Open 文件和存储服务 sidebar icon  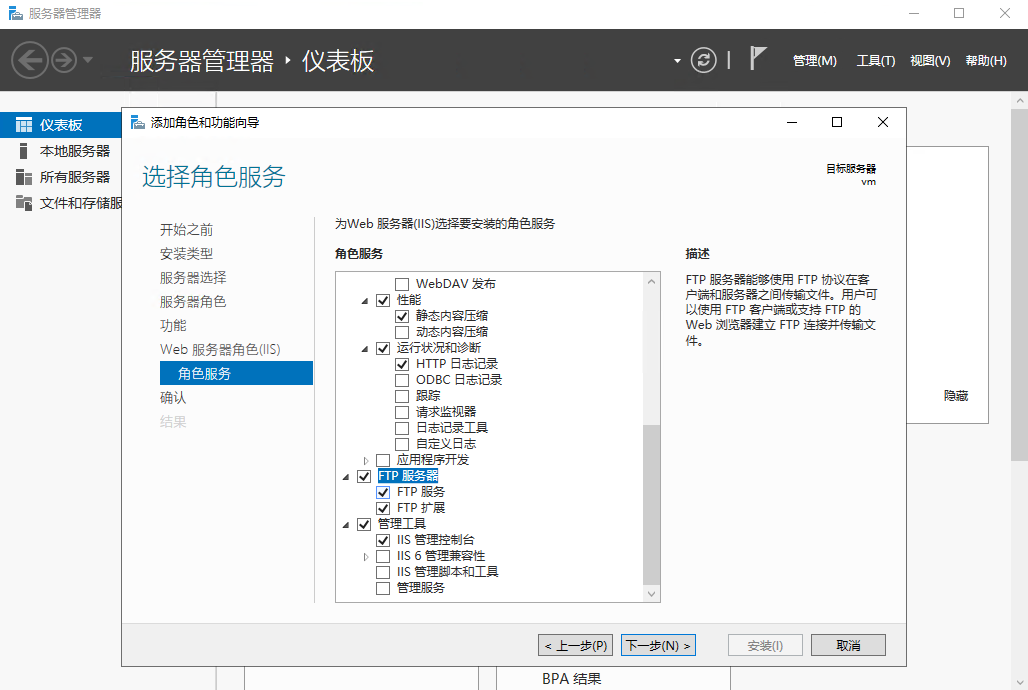pos(24,203)
